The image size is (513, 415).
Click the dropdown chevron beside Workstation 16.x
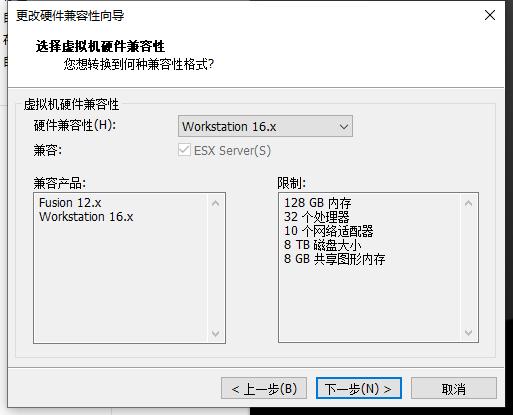pos(344,127)
